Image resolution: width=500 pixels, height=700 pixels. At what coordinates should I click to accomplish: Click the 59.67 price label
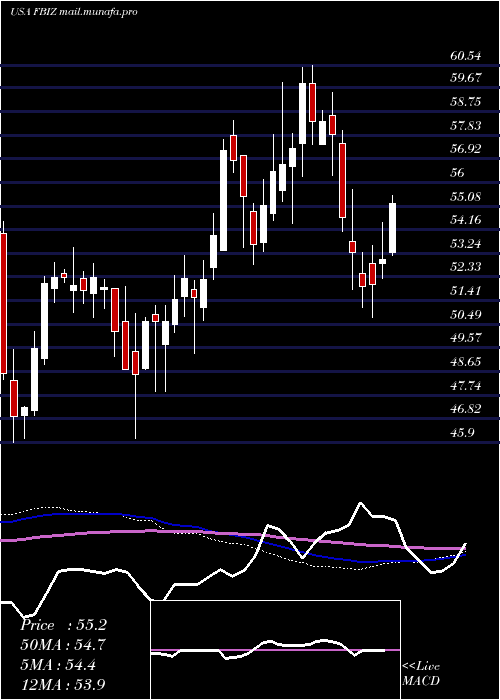tap(466, 78)
